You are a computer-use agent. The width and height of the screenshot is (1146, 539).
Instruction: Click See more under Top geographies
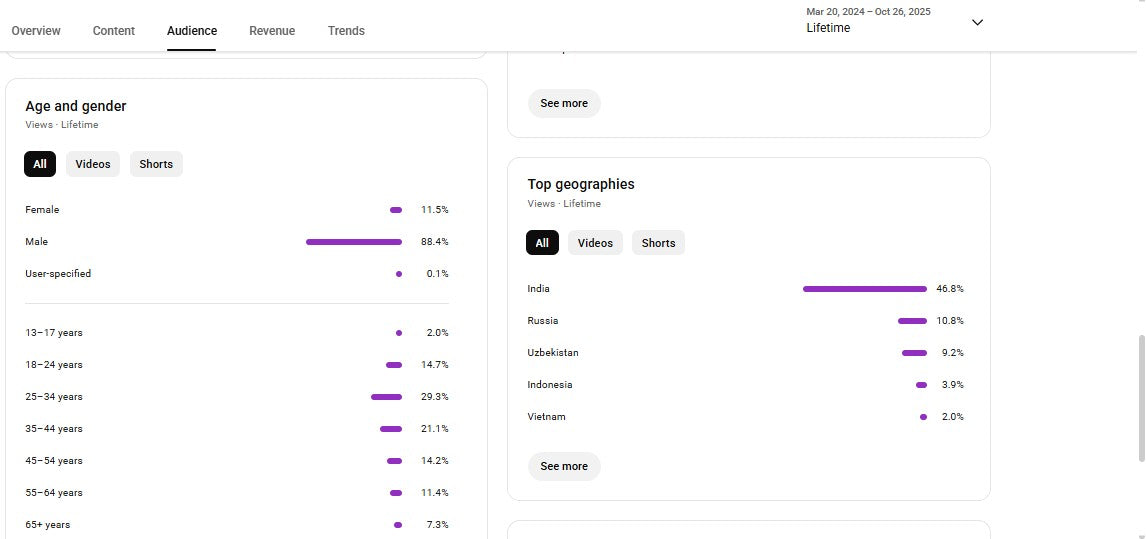[x=564, y=466]
